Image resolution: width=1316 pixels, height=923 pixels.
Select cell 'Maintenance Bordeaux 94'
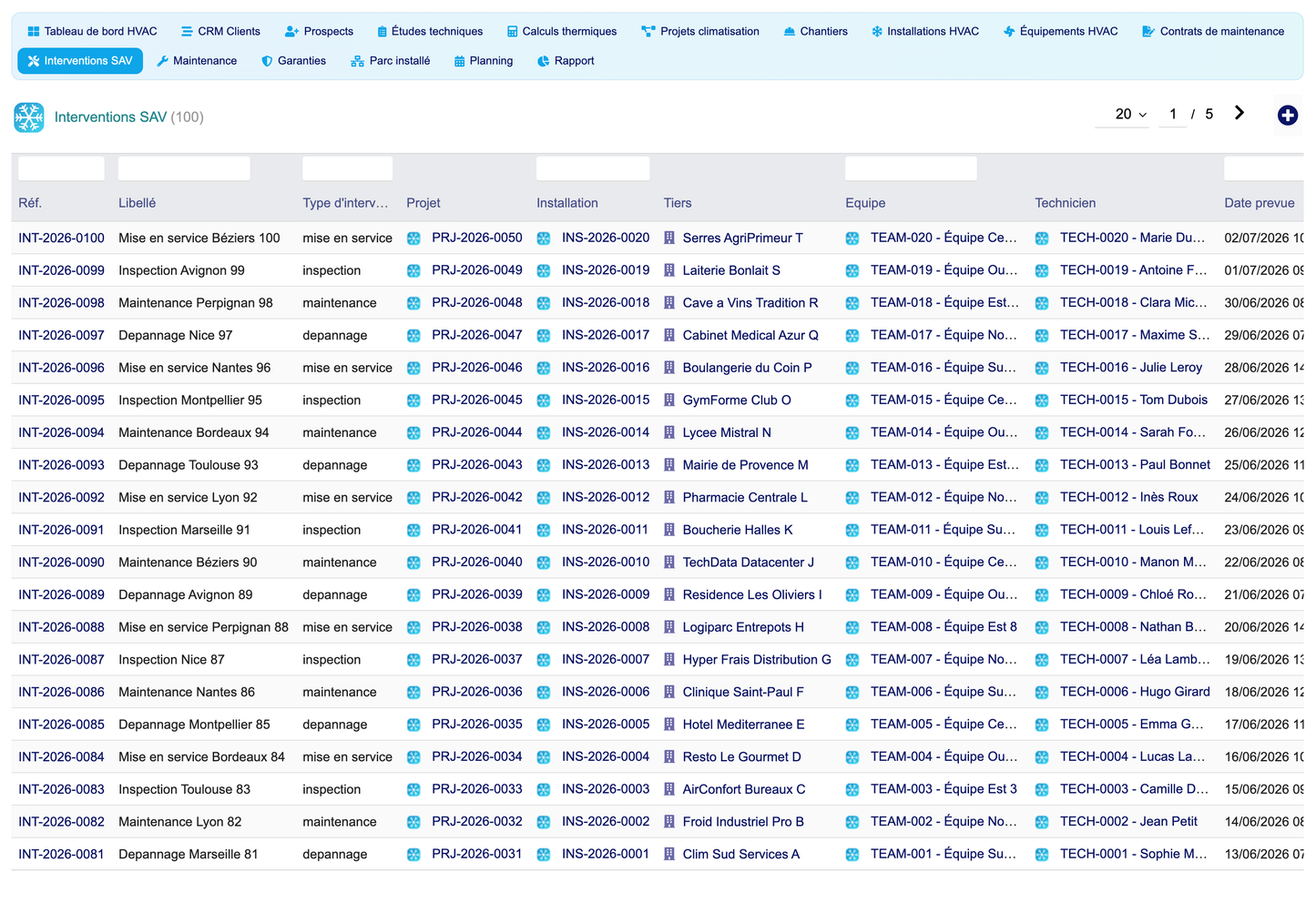coord(194,432)
